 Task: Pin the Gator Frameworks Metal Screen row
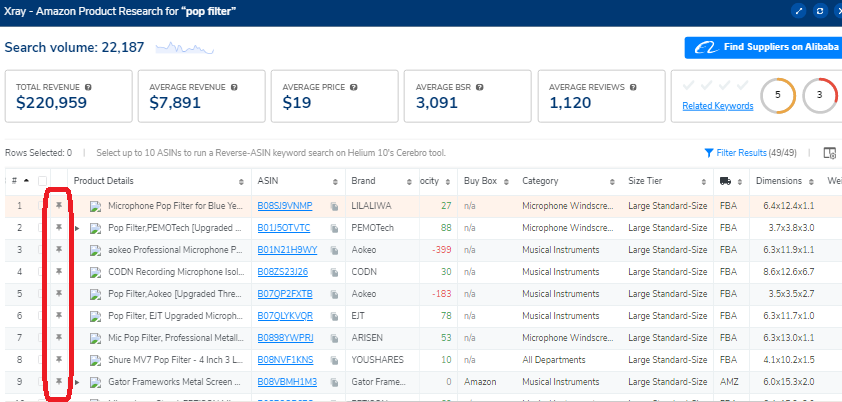[59, 381]
